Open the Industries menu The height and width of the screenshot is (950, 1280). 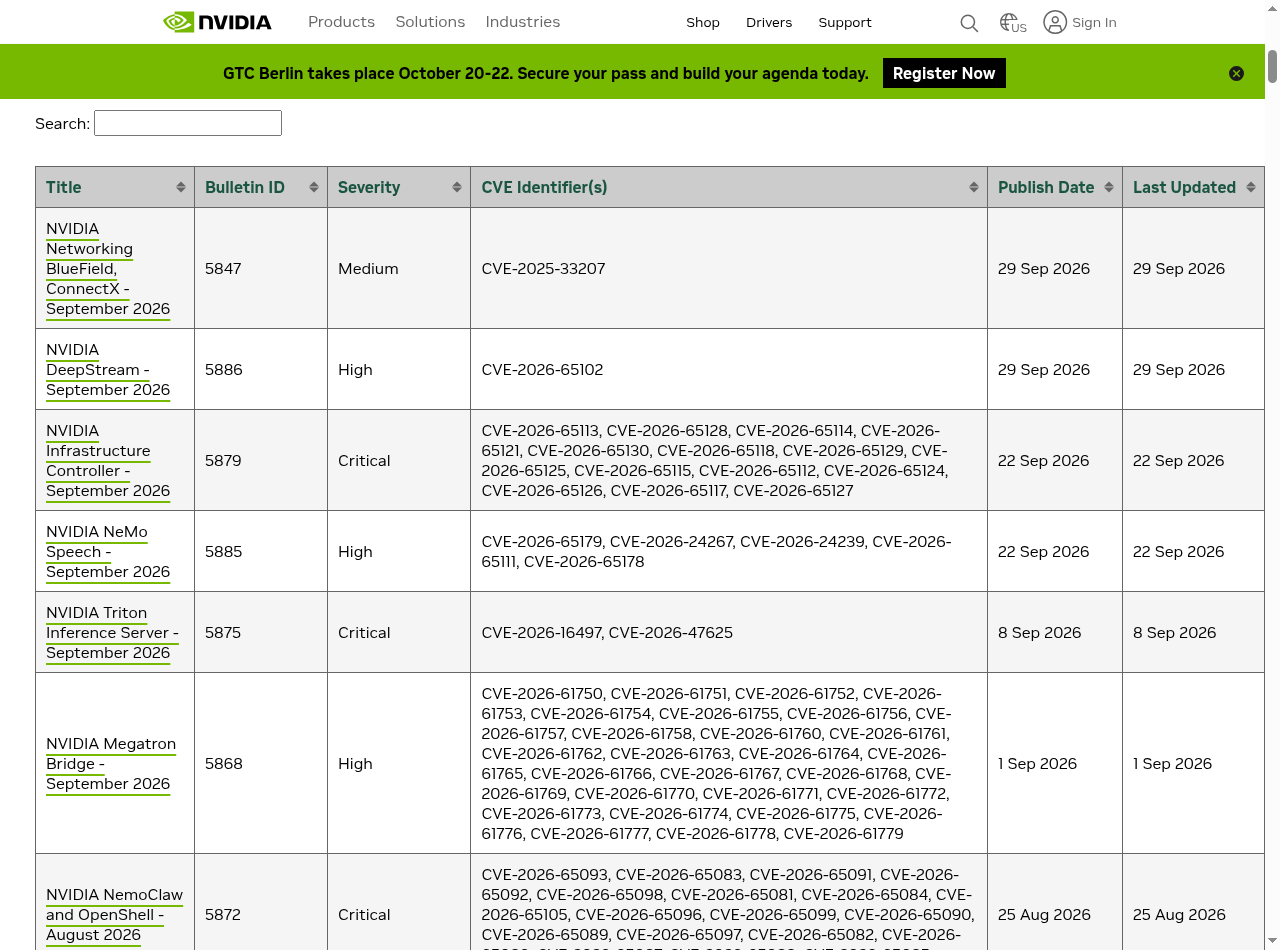pyautogui.click(x=523, y=22)
